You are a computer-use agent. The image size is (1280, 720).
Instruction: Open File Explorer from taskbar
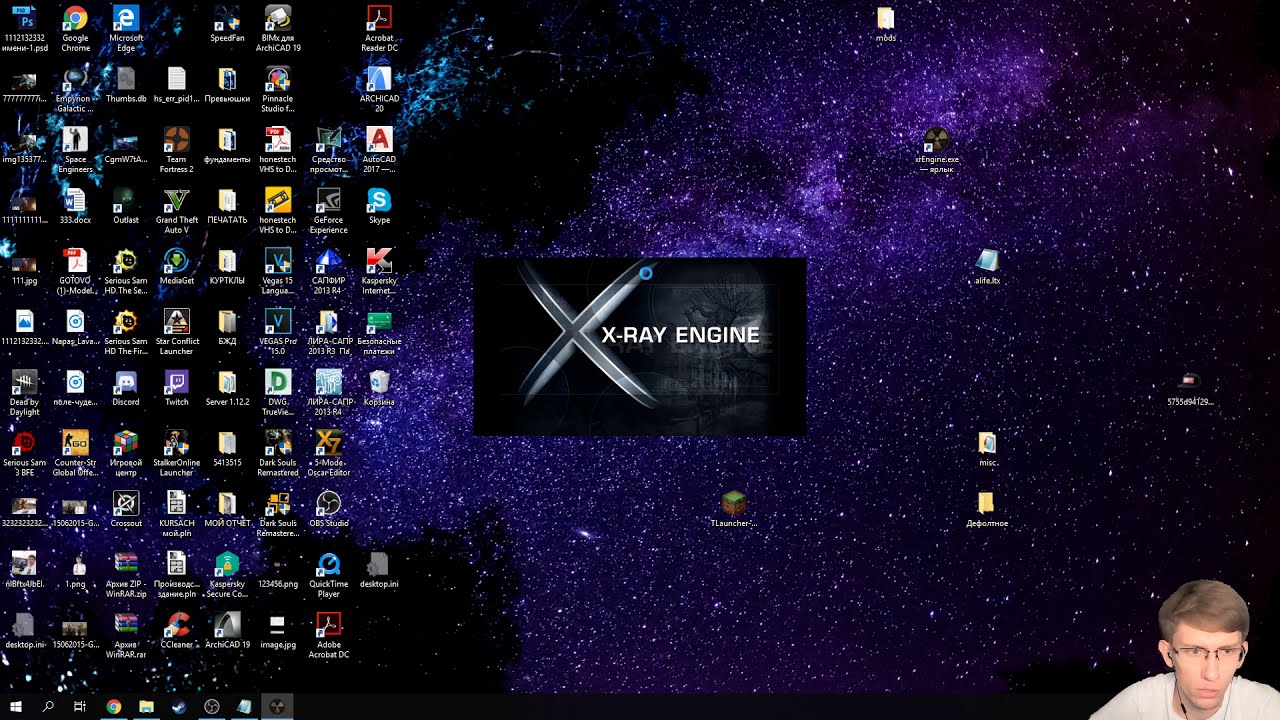(x=146, y=706)
